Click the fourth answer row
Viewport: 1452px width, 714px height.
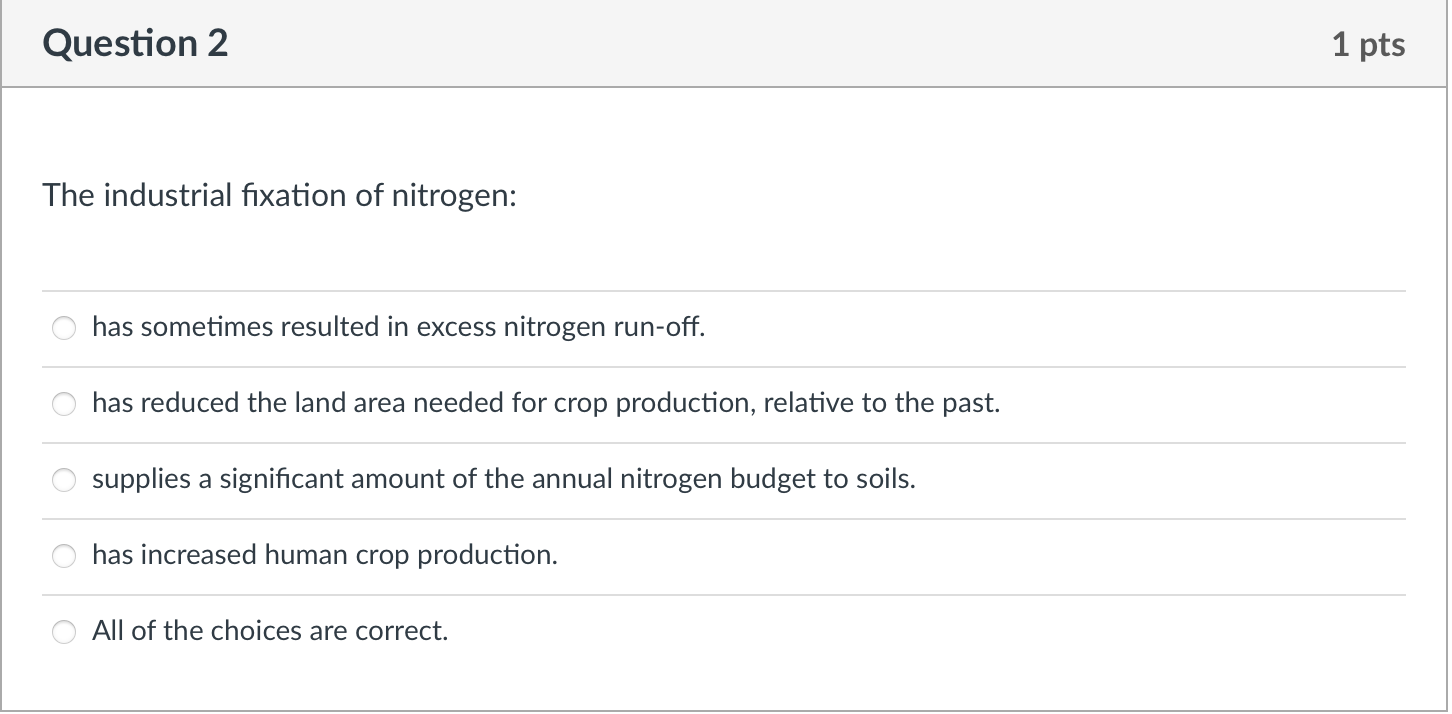point(726,555)
